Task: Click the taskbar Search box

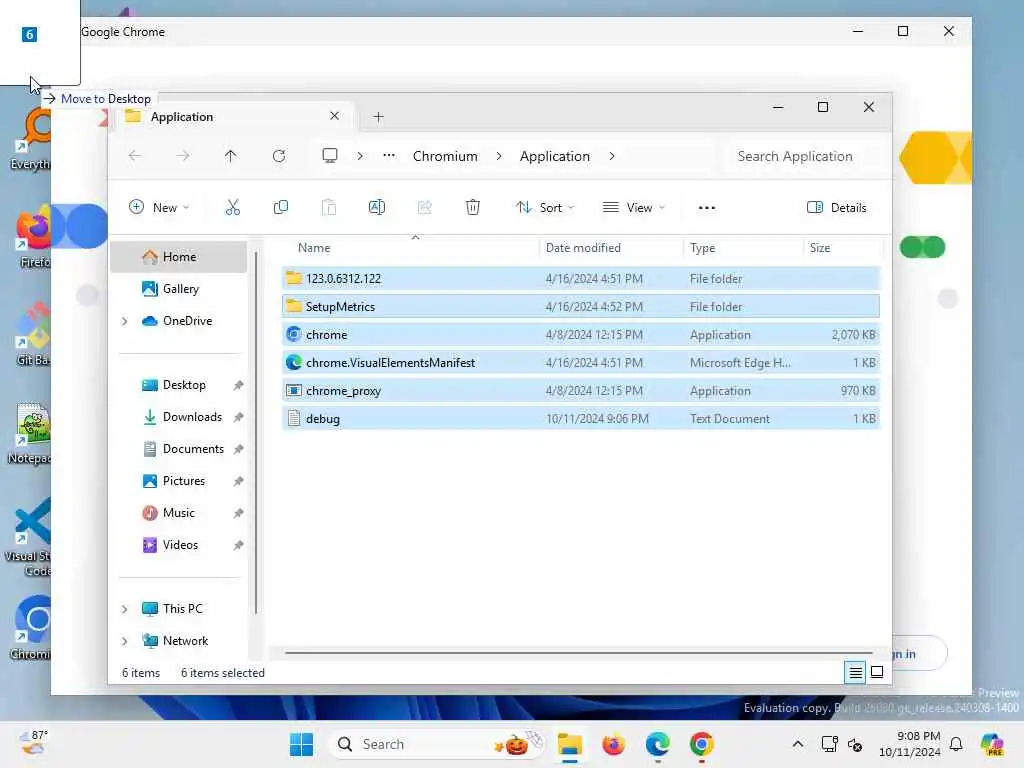Action: click(x=437, y=744)
